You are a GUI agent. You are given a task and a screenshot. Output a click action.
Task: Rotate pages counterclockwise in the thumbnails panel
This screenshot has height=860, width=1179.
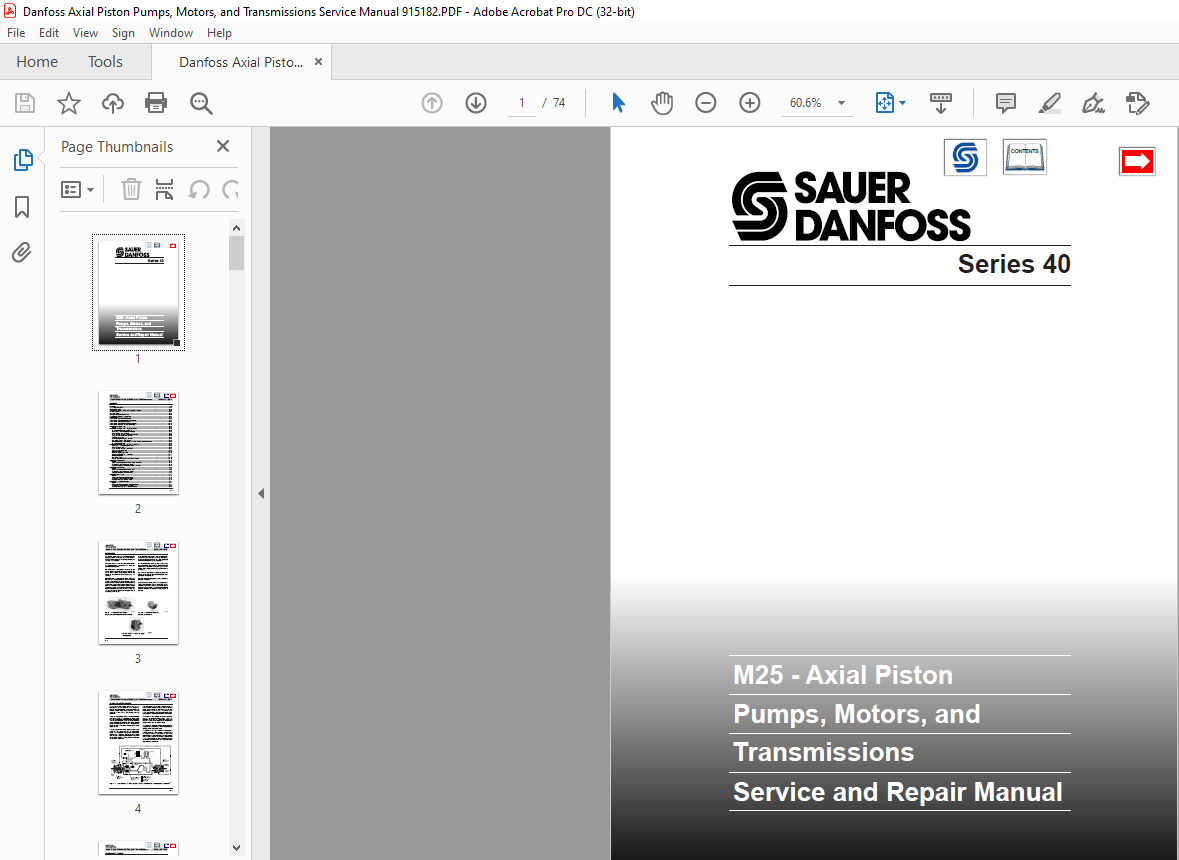199,189
